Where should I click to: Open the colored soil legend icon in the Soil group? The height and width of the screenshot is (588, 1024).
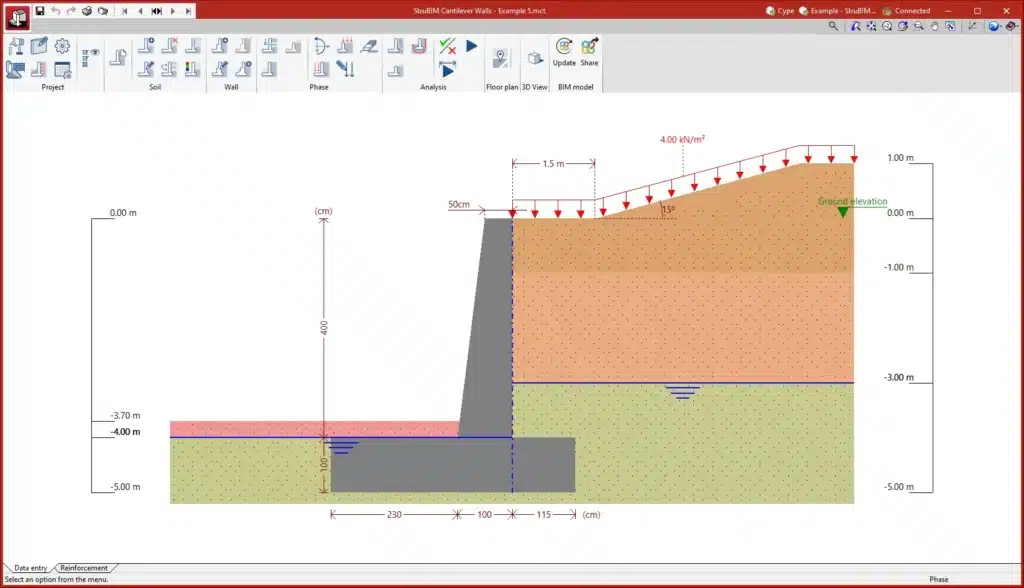(192, 69)
